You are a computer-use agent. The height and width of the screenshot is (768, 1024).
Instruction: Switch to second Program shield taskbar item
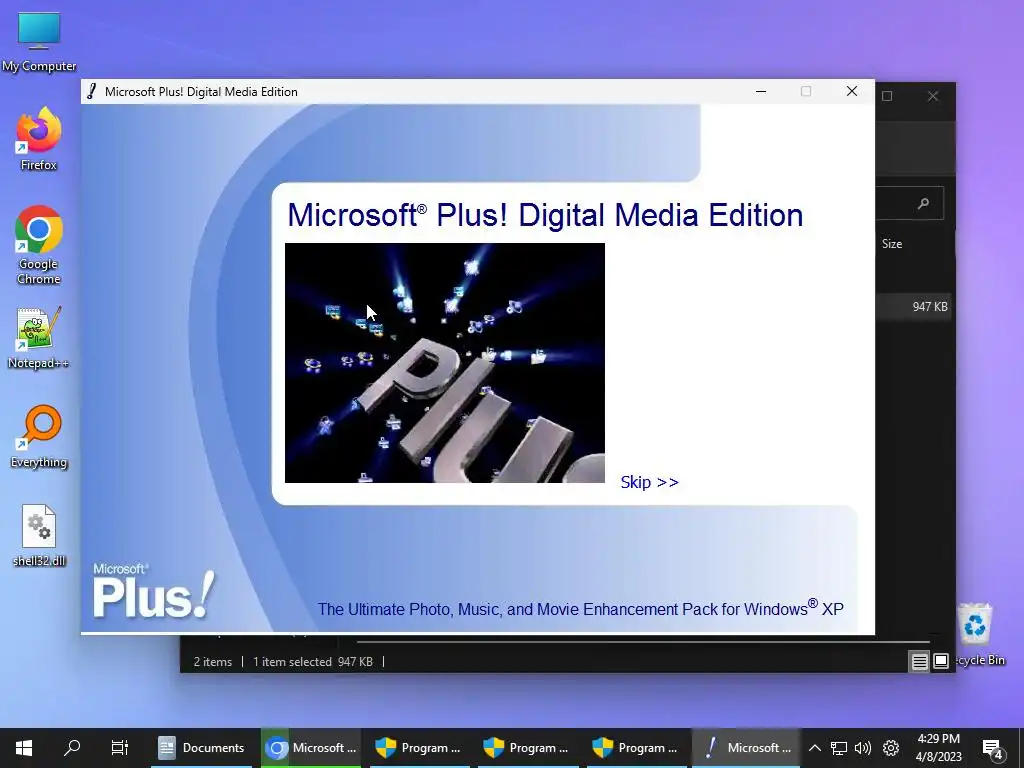point(528,748)
